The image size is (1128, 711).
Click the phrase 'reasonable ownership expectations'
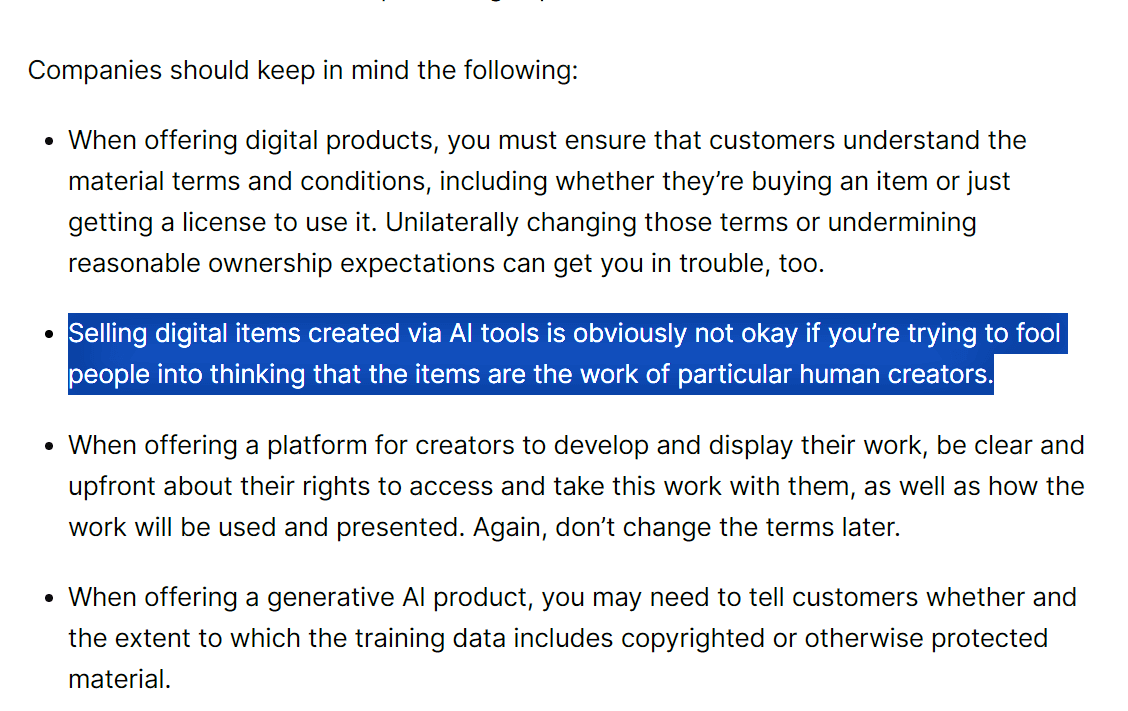[x=281, y=263]
